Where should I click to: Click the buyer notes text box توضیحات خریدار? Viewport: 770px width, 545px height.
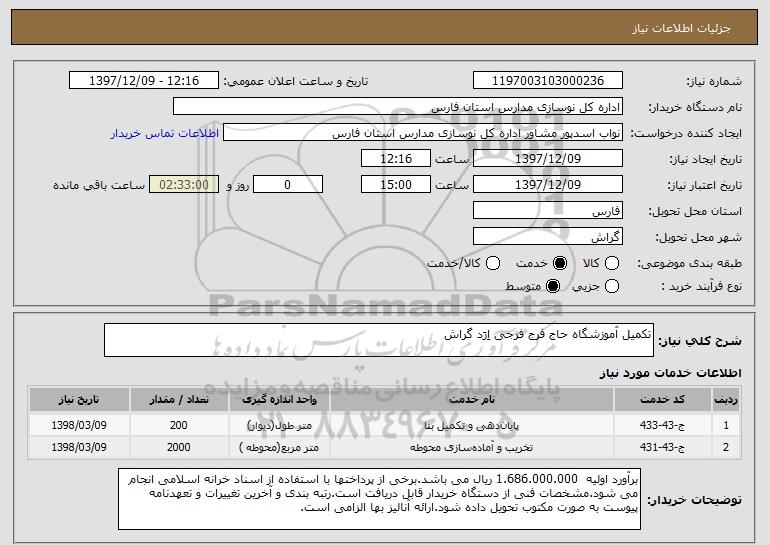click(380, 499)
